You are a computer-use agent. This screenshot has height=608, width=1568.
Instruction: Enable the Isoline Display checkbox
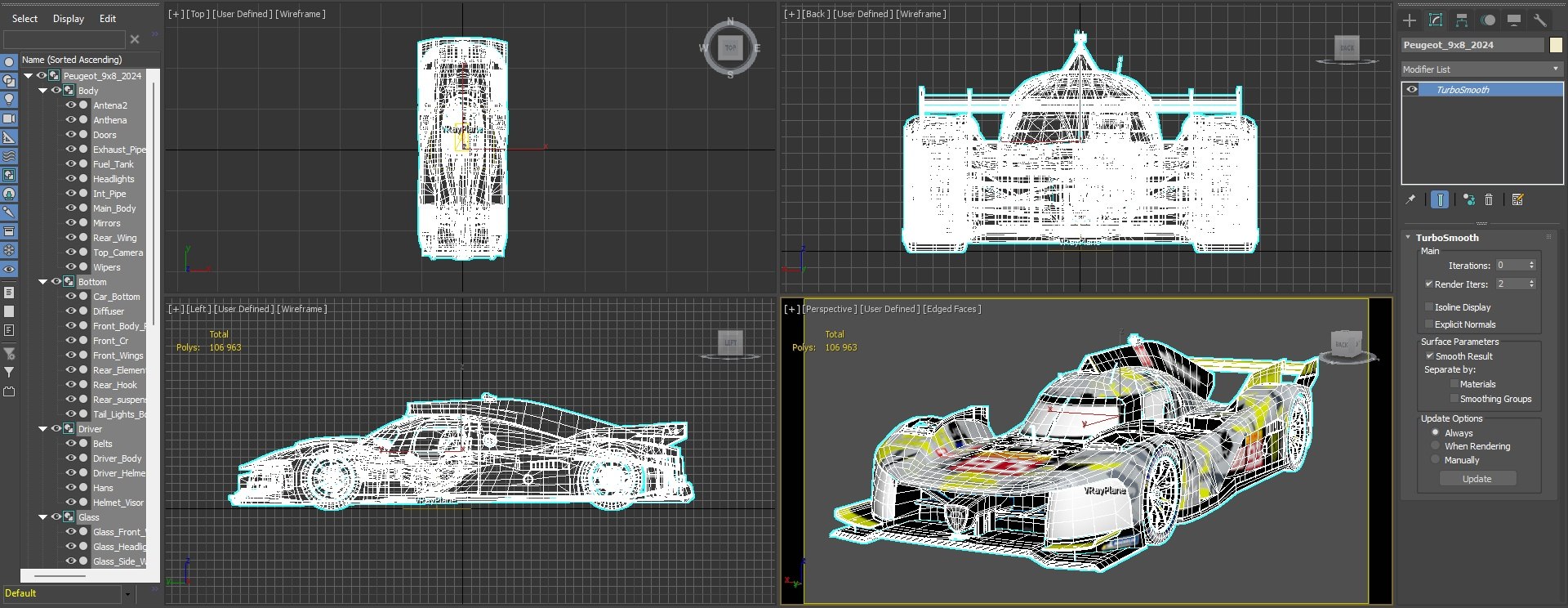1429,307
